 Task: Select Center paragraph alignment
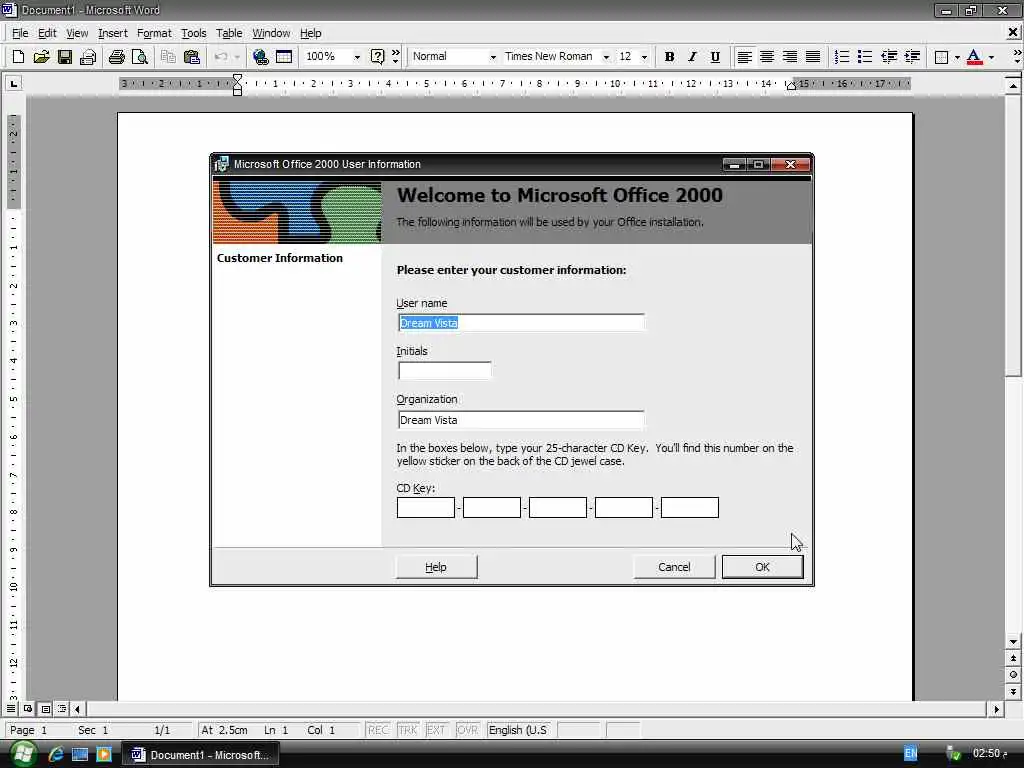click(x=767, y=57)
